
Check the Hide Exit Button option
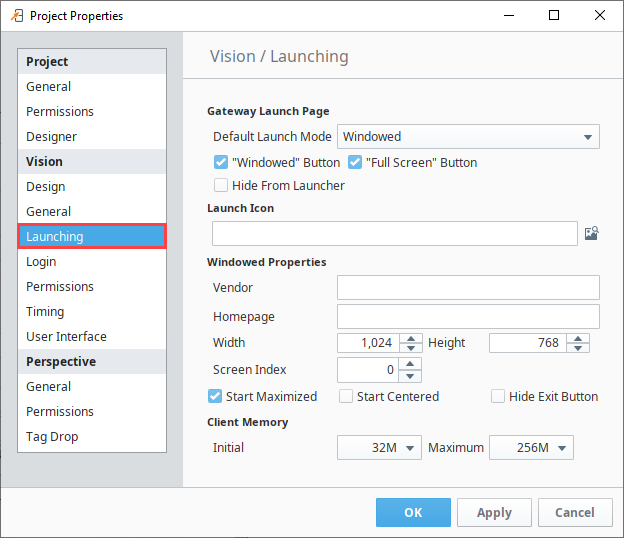[498, 396]
